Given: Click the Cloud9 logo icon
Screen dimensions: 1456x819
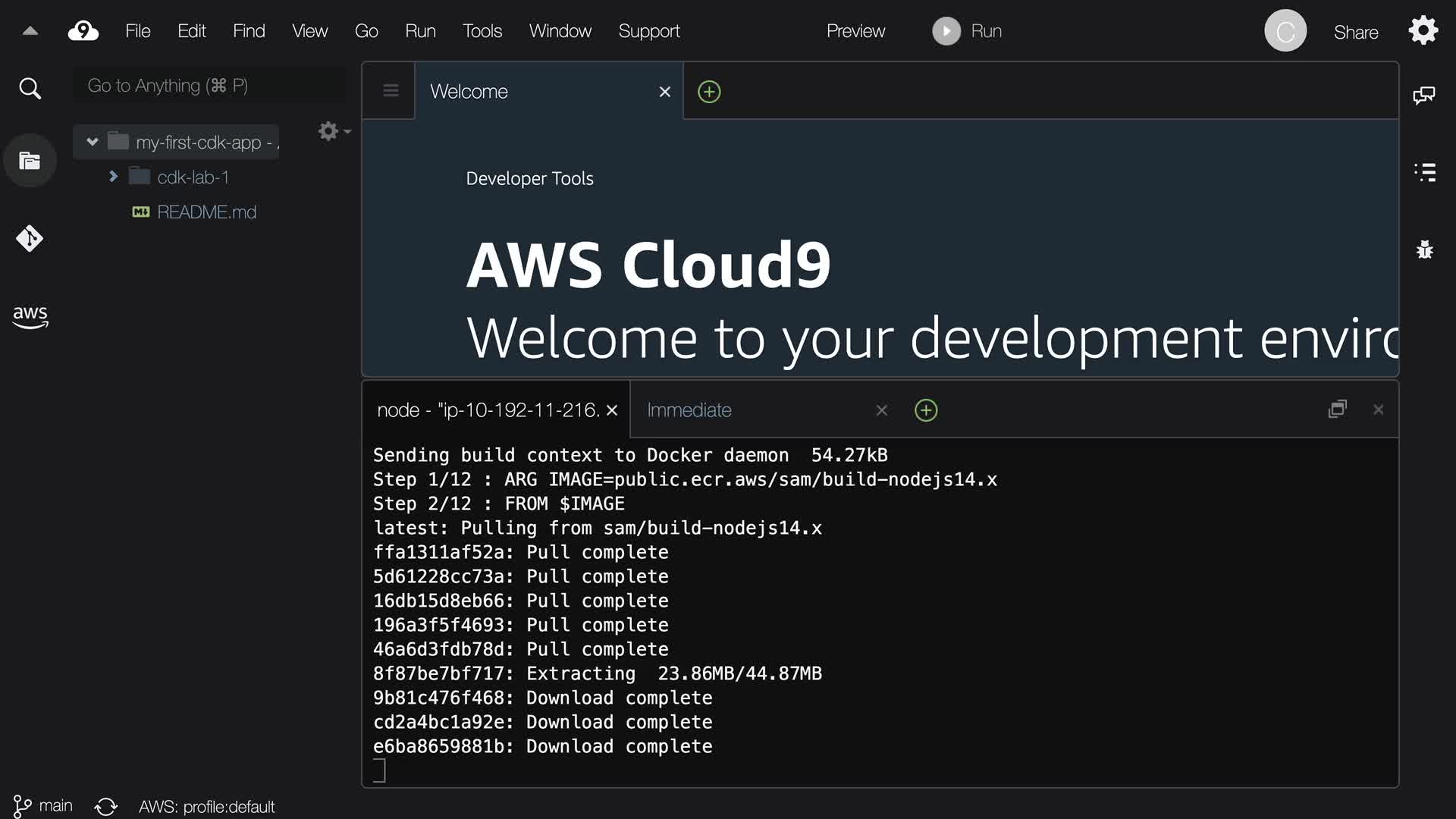Looking at the screenshot, I should pyautogui.click(x=83, y=31).
